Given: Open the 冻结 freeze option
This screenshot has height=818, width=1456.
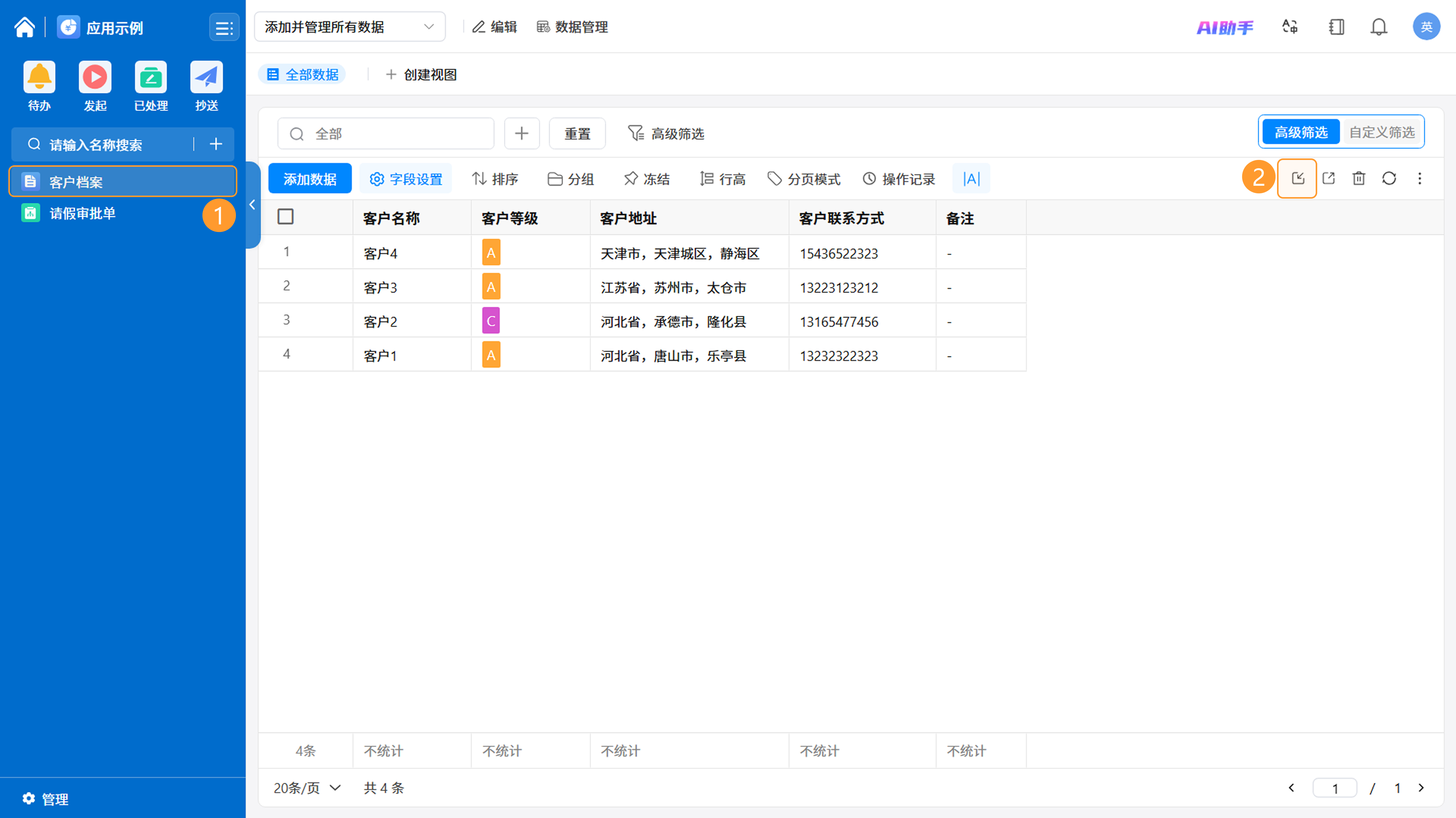Looking at the screenshot, I should [646, 179].
